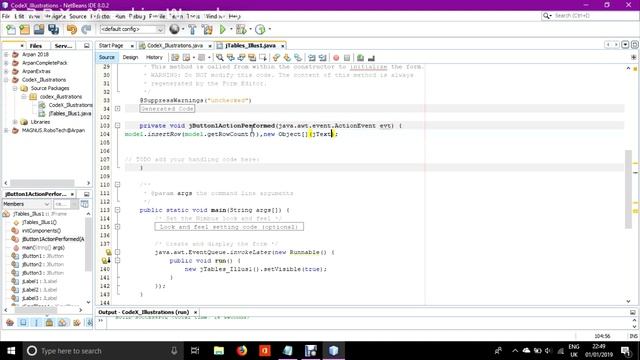The image size is (640, 360).
Task: Click the Open Project toolbar icon
Action: click(39, 29)
